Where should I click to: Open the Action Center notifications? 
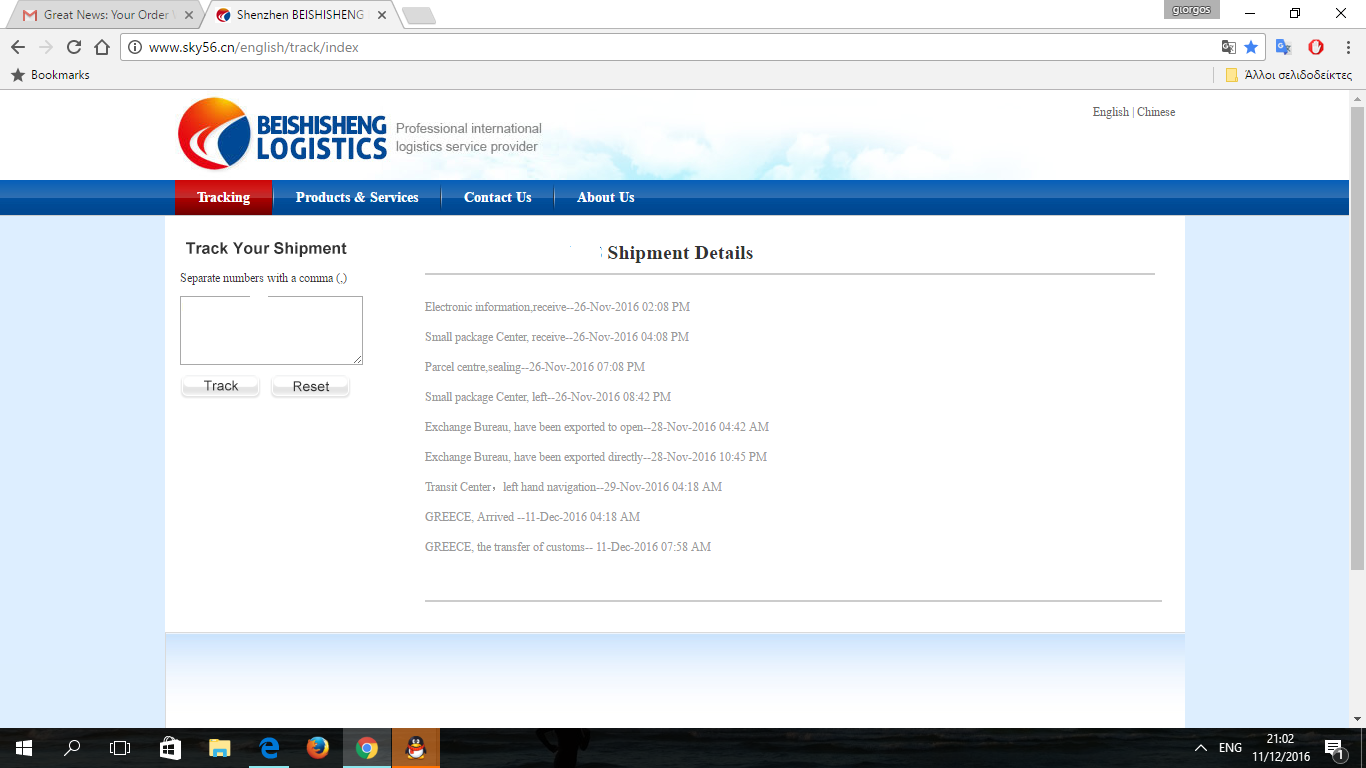[x=1334, y=748]
